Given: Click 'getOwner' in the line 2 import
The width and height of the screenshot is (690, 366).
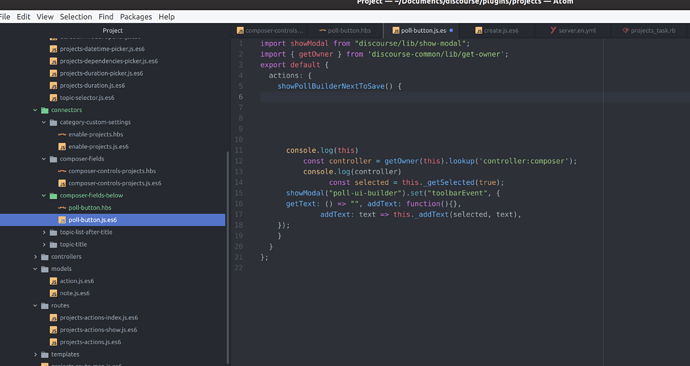Looking at the screenshot, I should (316, 54).
